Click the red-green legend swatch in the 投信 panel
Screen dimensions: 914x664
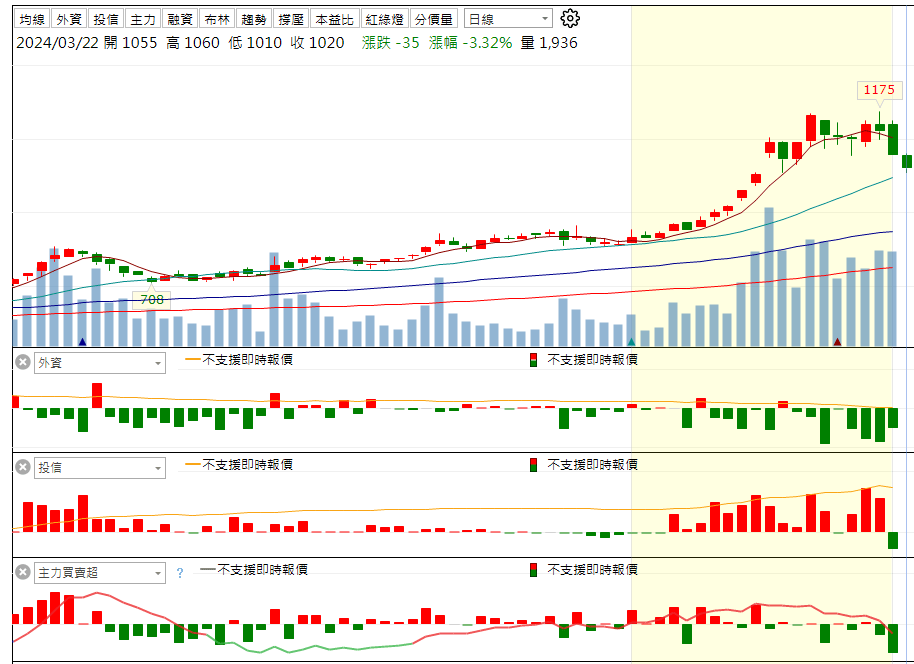533,464
